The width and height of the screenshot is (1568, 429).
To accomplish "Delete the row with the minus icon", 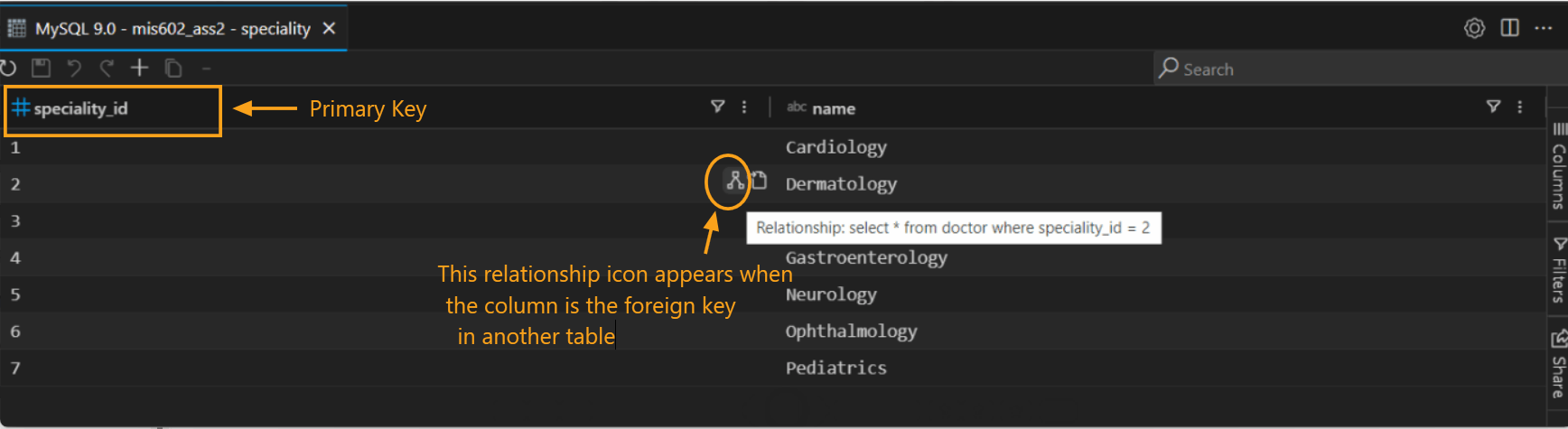I will [x=206, y=68].
